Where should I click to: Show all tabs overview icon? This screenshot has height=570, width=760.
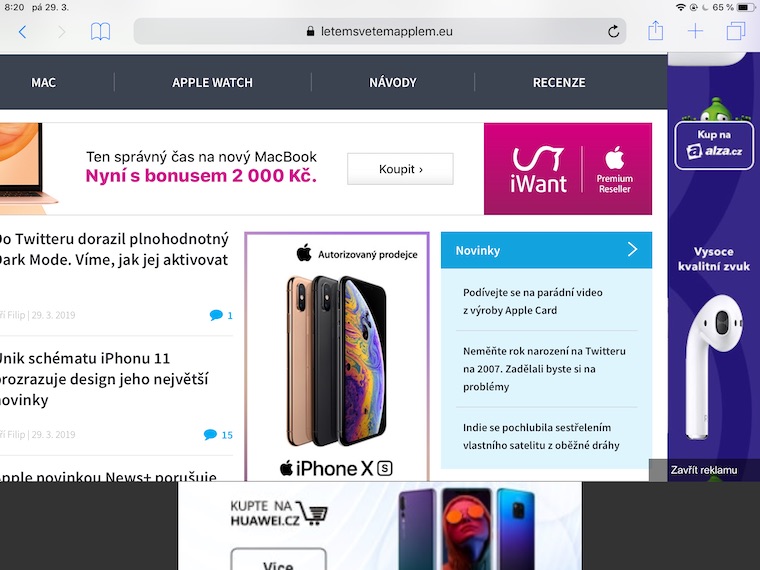coord(736,31)
